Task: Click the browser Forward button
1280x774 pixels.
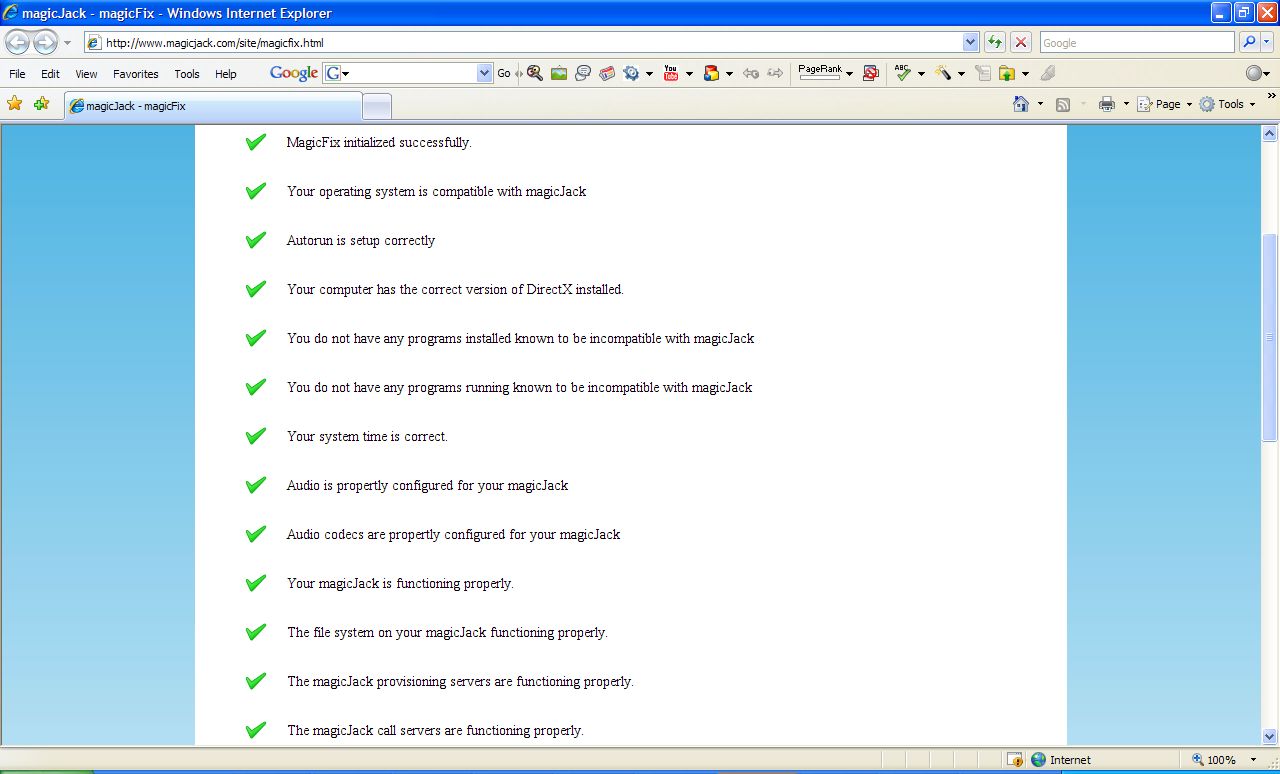Action: (45, 42)
